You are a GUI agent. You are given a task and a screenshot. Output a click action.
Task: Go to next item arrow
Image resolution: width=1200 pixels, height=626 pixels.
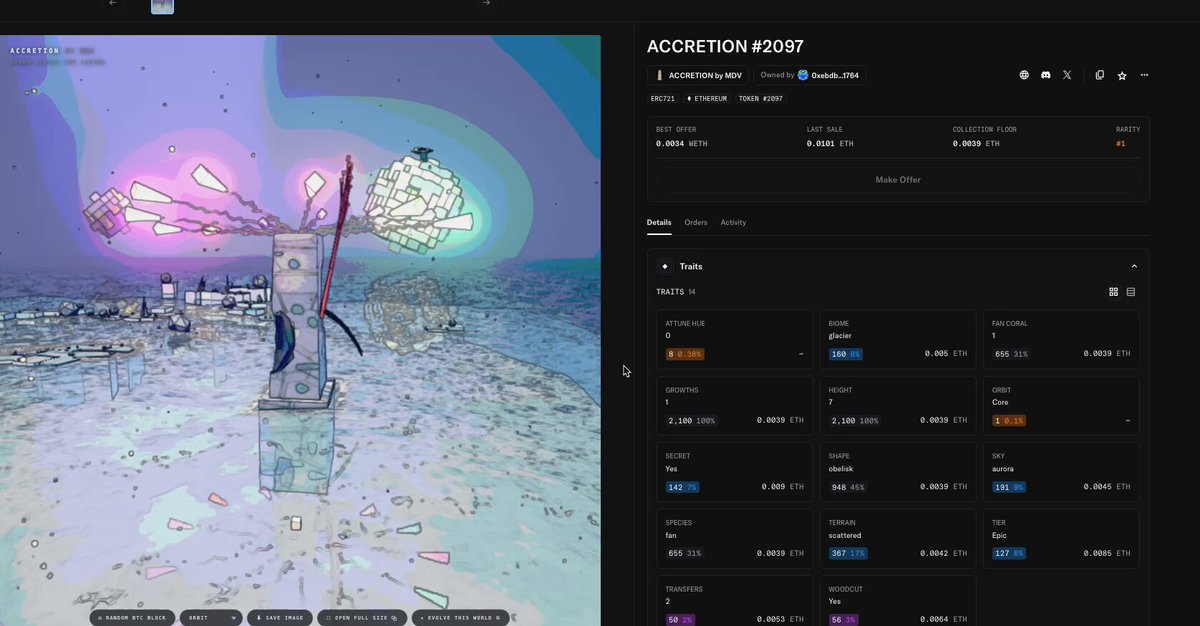coord(486,3)
